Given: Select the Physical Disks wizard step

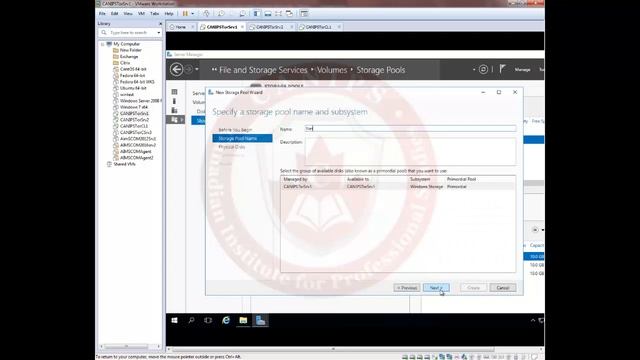Looking at the screenshot, I should point(231,147).
